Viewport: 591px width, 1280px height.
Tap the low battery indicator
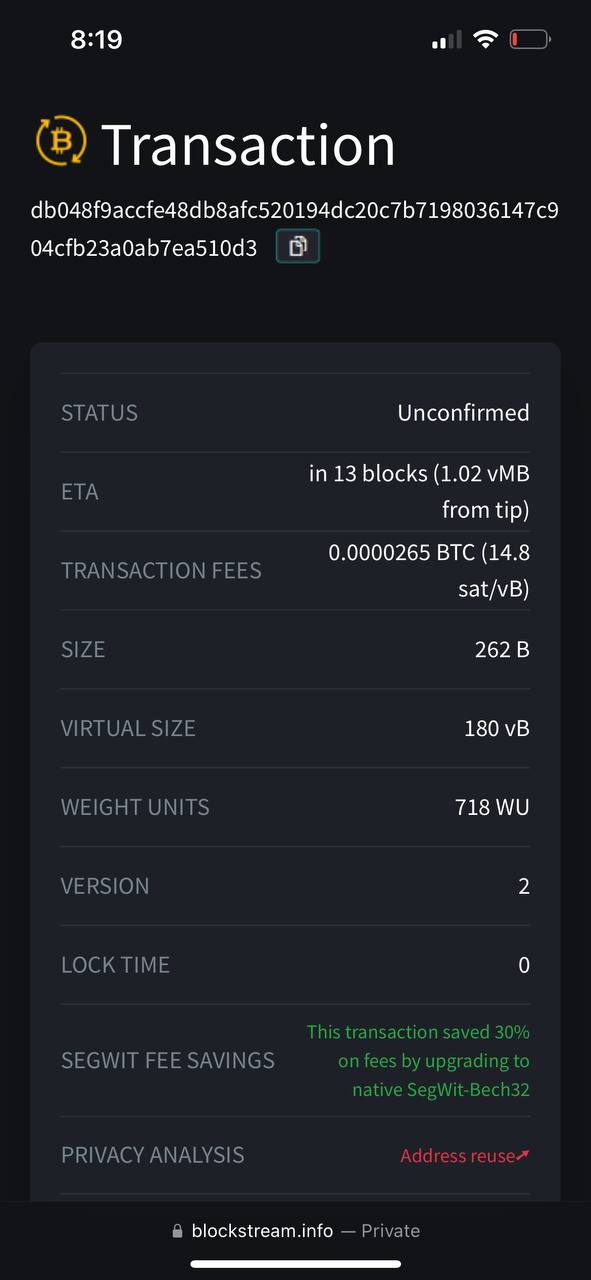pos(529,40)
